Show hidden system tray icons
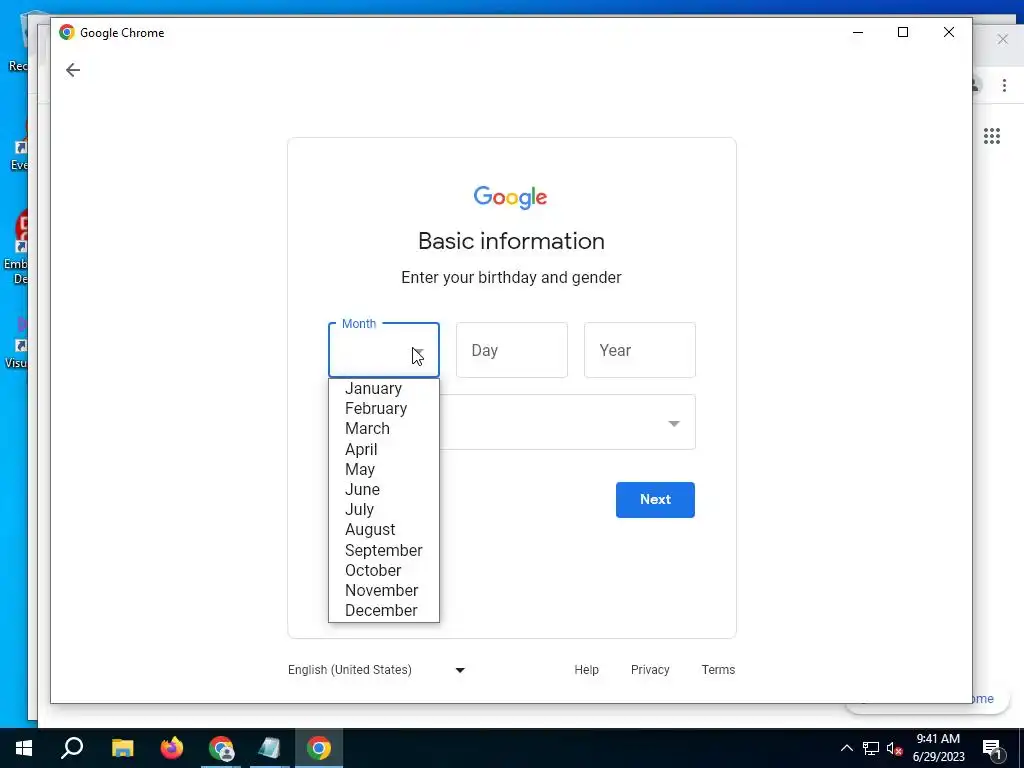Image resolution: width=1024 pixels, height=768 pixels. 846,748
